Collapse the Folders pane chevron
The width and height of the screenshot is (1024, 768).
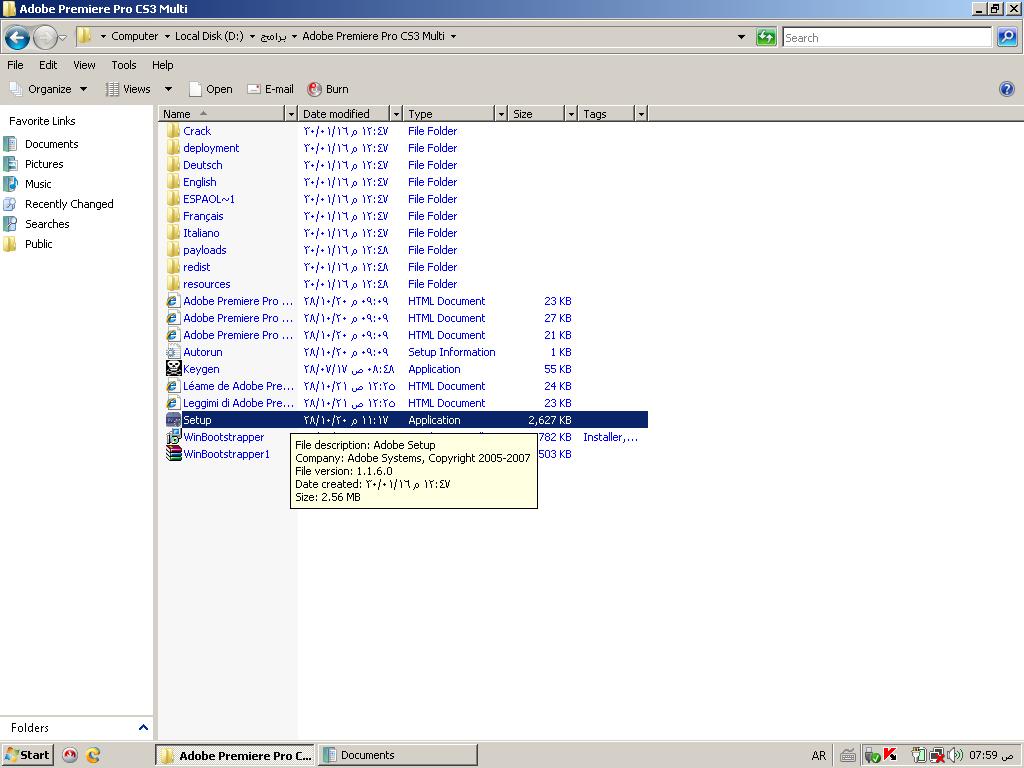coord(143,728)
